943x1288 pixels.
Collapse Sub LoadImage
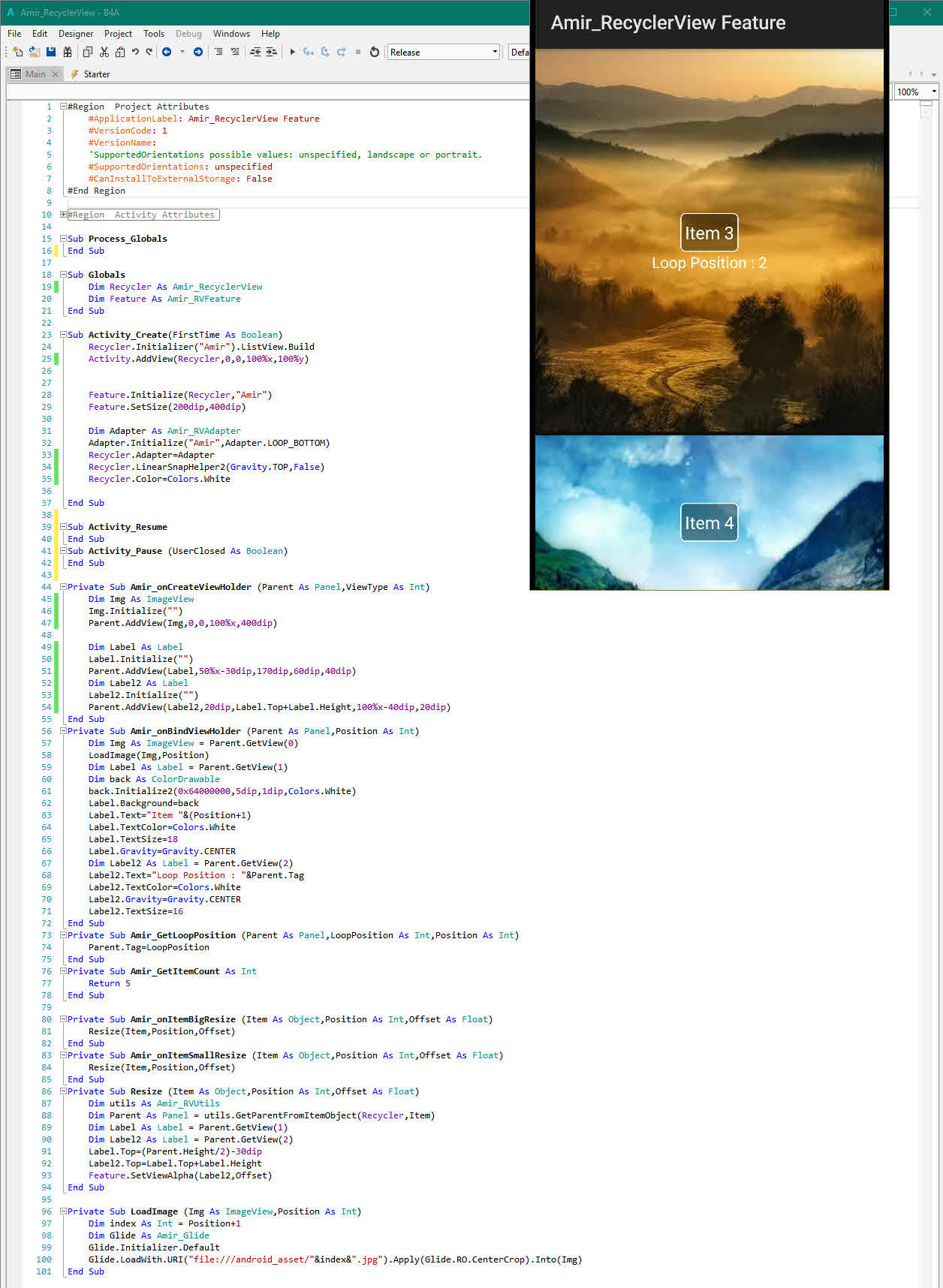tap(64, 1211)
